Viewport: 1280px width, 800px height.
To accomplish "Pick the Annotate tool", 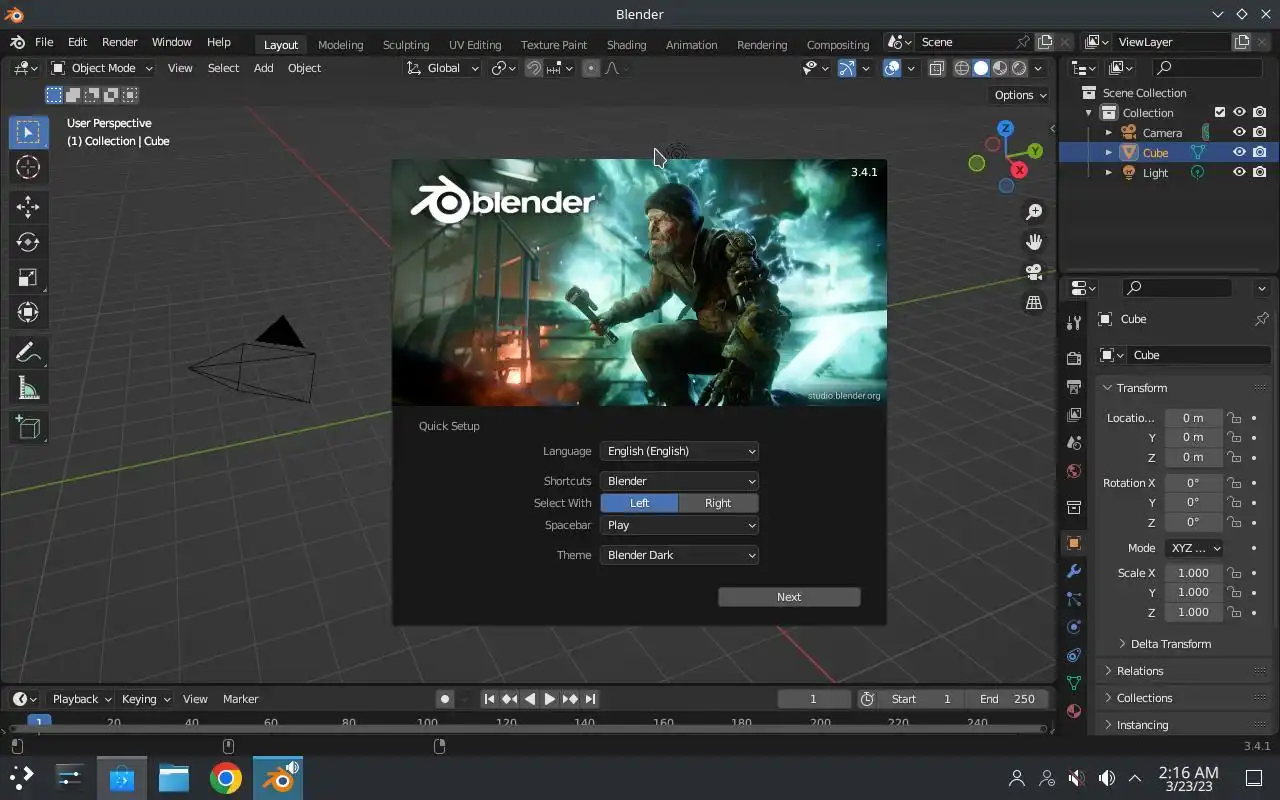I will pyautogui.click(x=28, y=352).
